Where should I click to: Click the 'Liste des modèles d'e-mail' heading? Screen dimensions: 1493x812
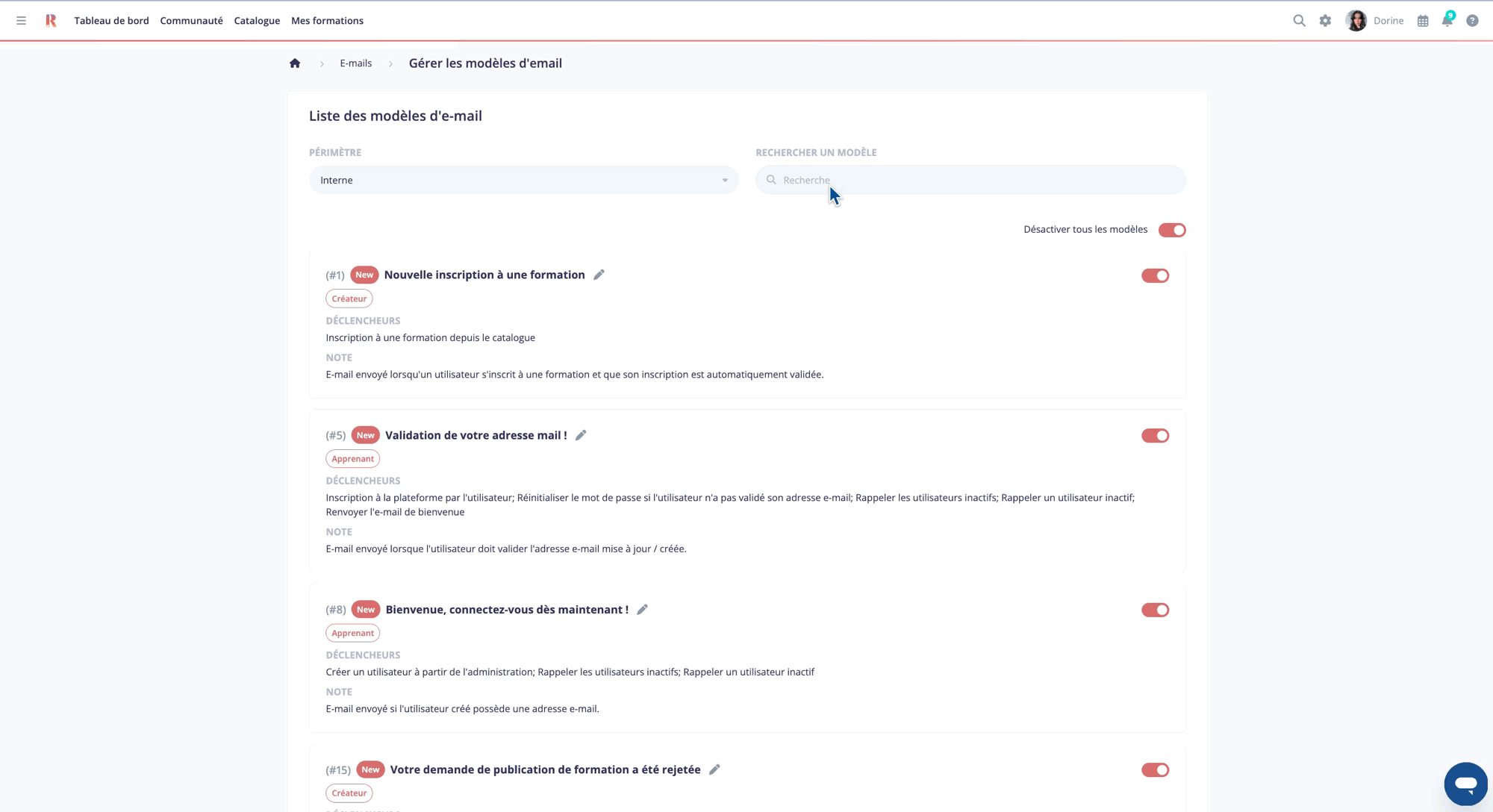pos(396,116)
